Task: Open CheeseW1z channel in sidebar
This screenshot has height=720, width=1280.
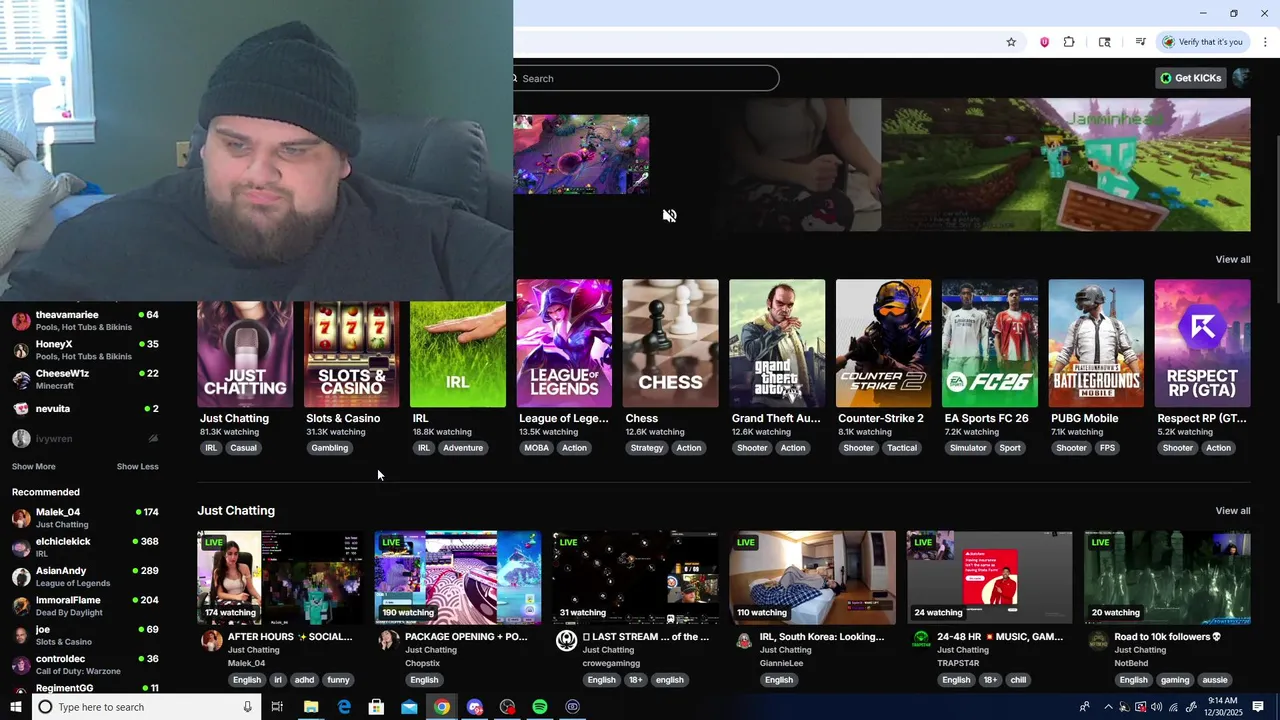Action: pos(85,379)
